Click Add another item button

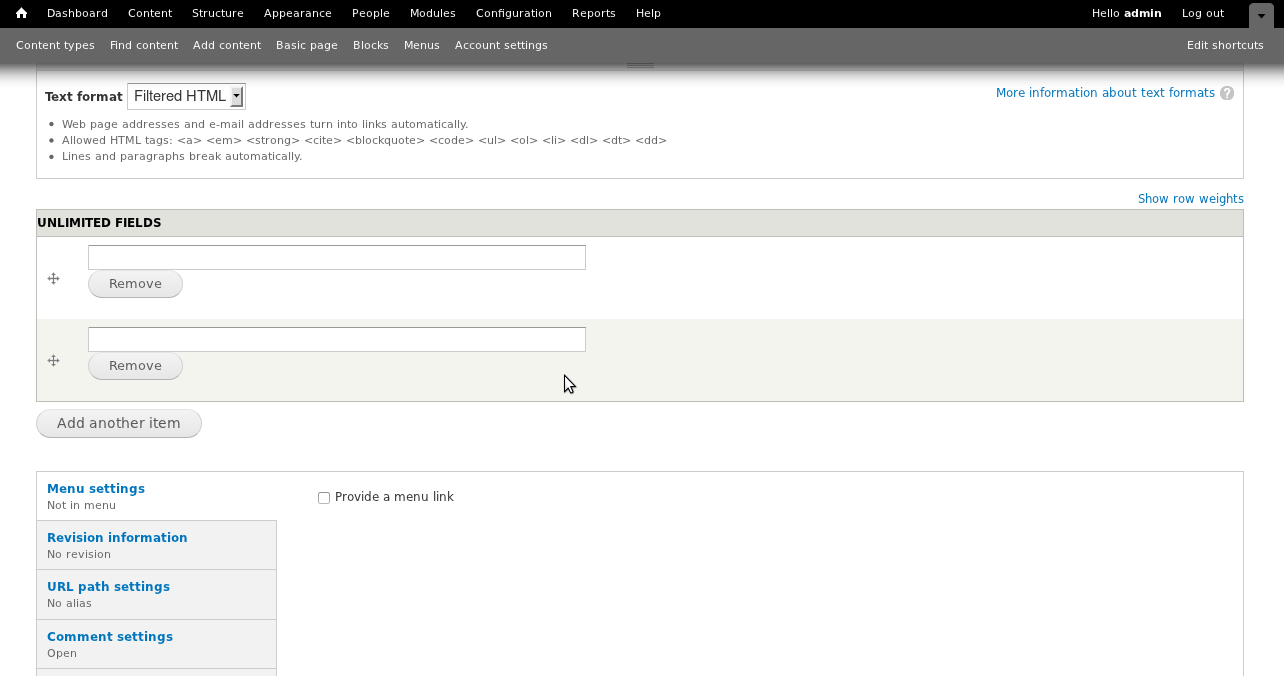point(119,423)
